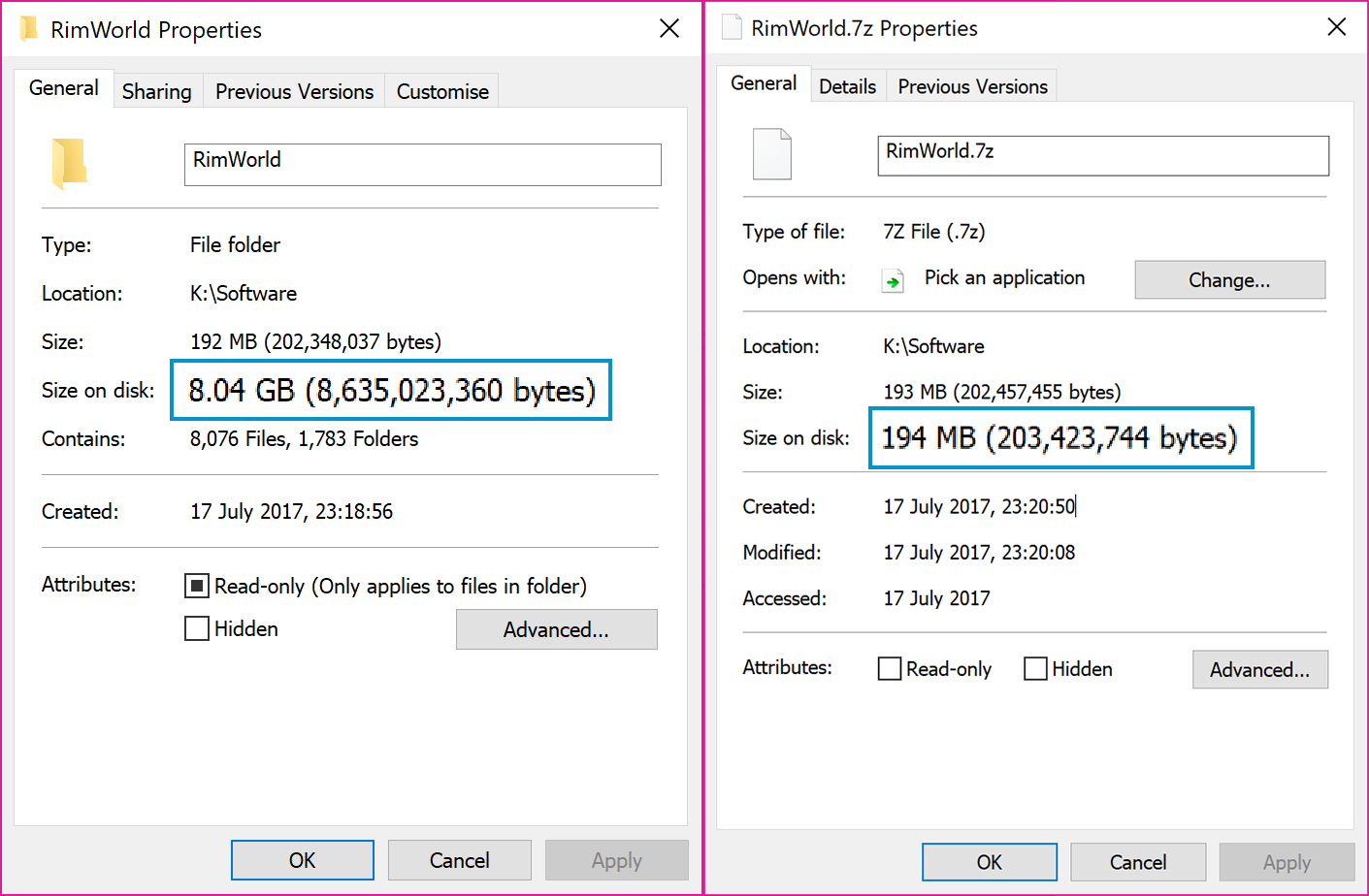This screenshot has width=1369, height=896.
Task: Click the 193 MB (202,457,455 bytes) size value
Action: 1002,392
